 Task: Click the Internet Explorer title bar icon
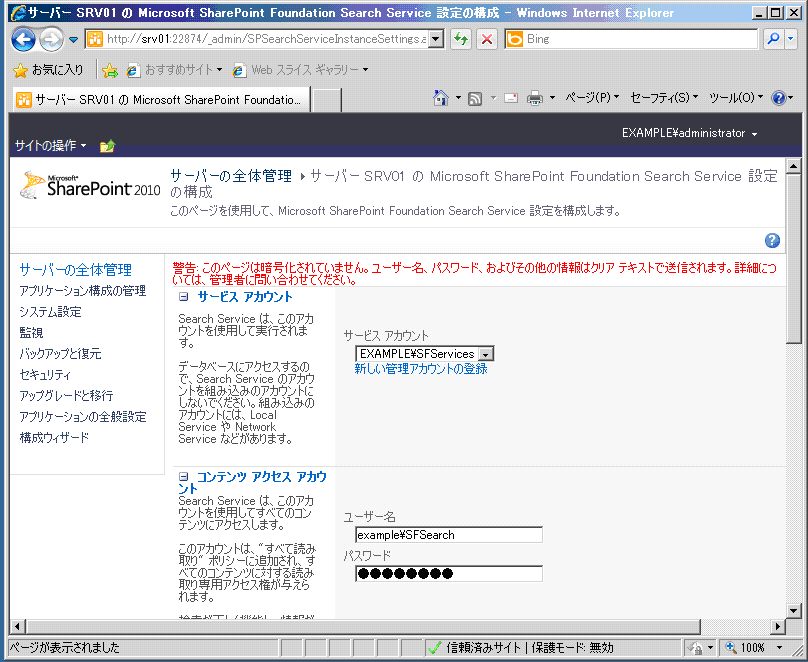18,12
